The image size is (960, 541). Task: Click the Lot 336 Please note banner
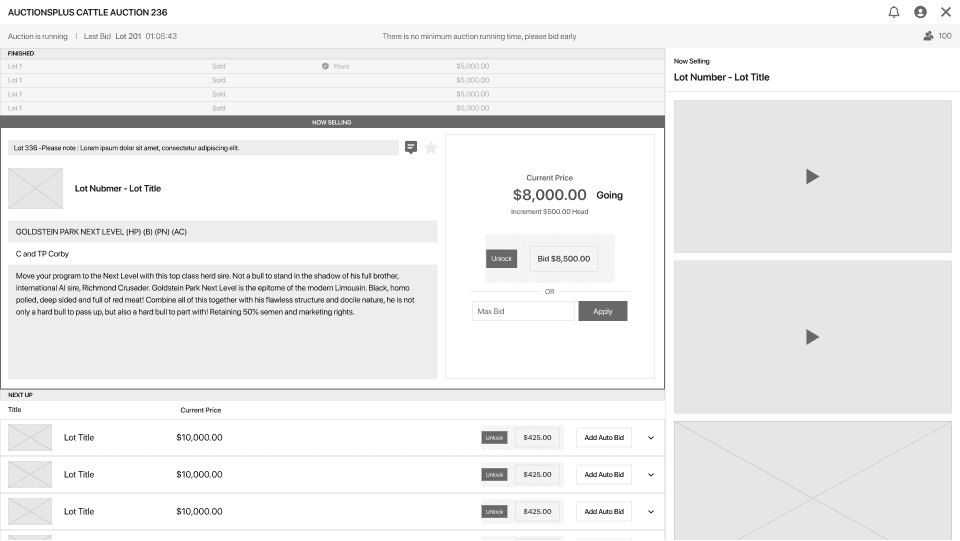pos(203,147)
